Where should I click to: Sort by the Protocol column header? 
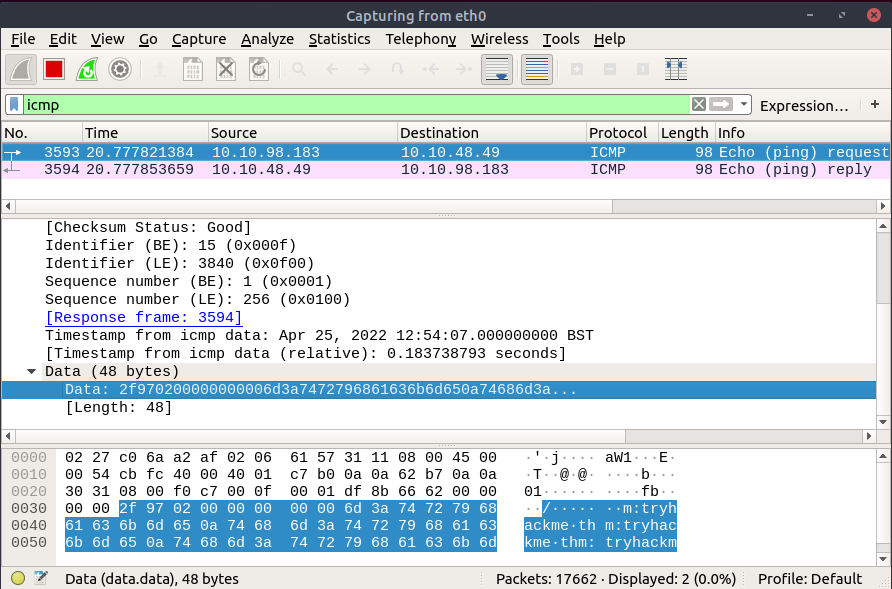[622, 133]
